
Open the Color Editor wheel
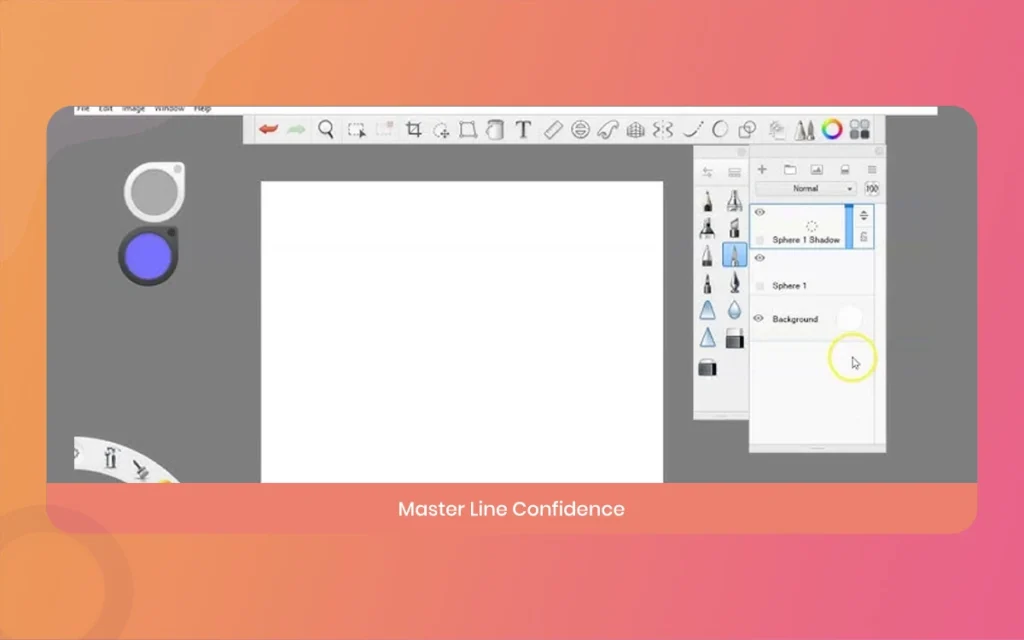[832, 129]
